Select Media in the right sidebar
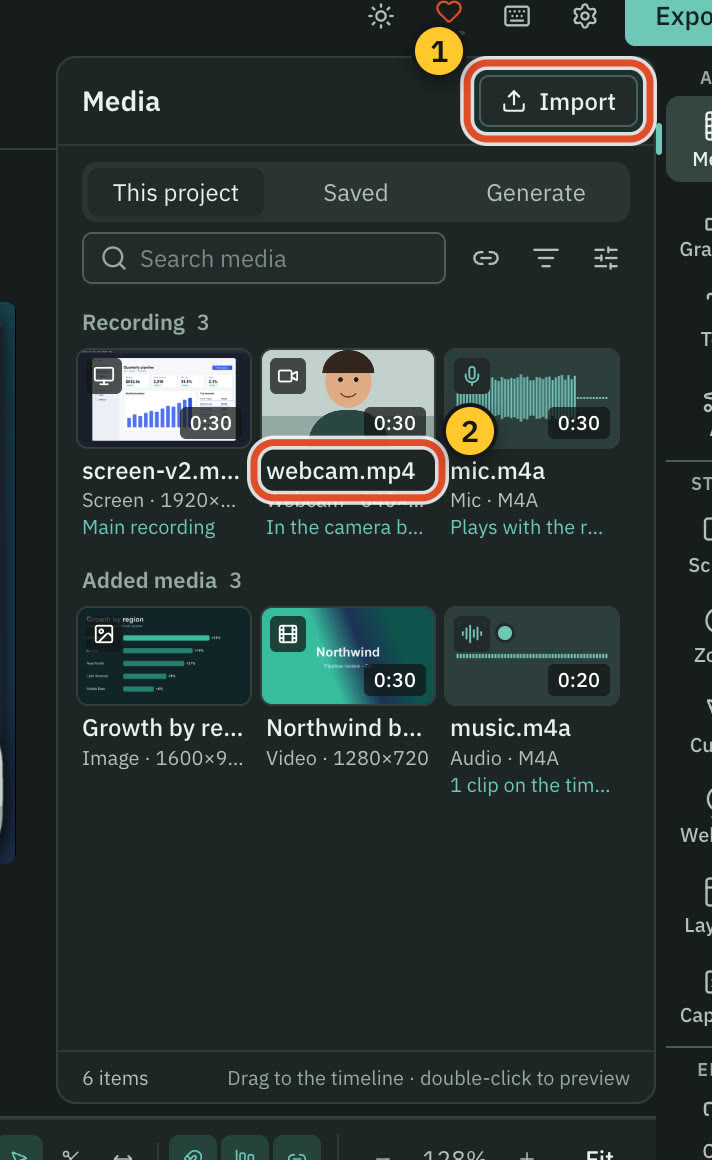The height and width of the screenshot is (1160, 712). click(x=691, y=138)
